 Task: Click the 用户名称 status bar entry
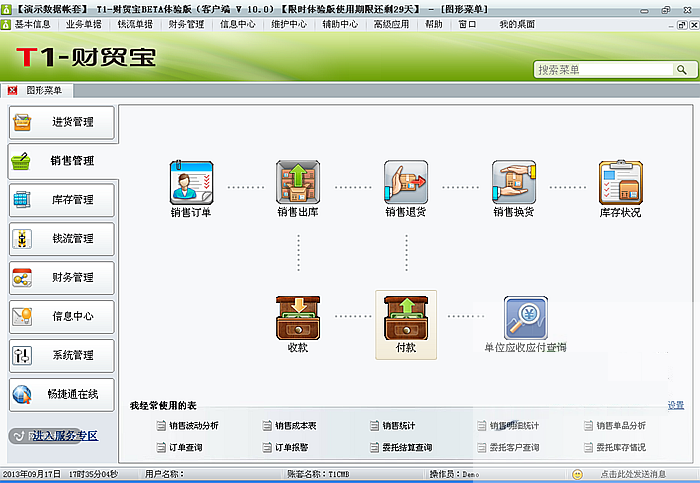click(164, 474)
